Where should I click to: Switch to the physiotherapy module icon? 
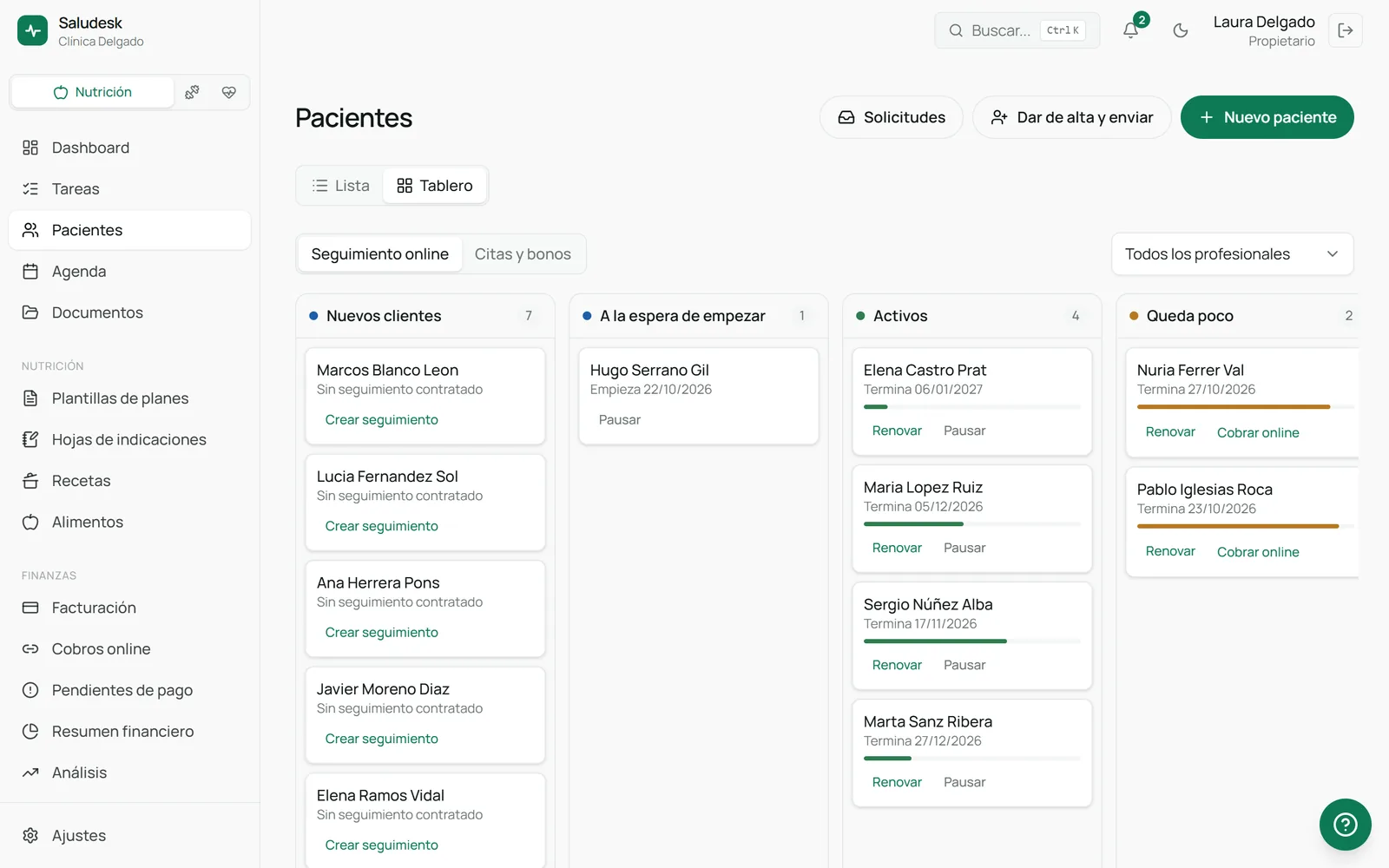click(193, 92)
